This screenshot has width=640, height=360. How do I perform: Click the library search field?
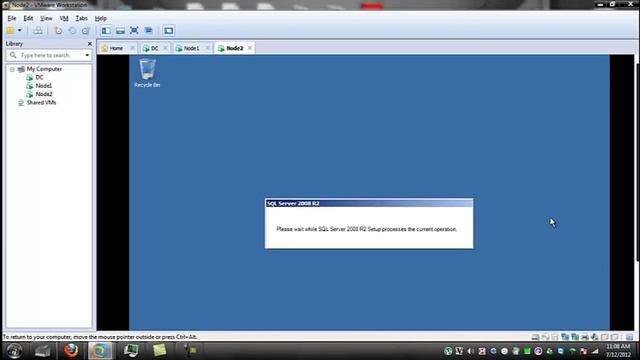tap(48, 55)
